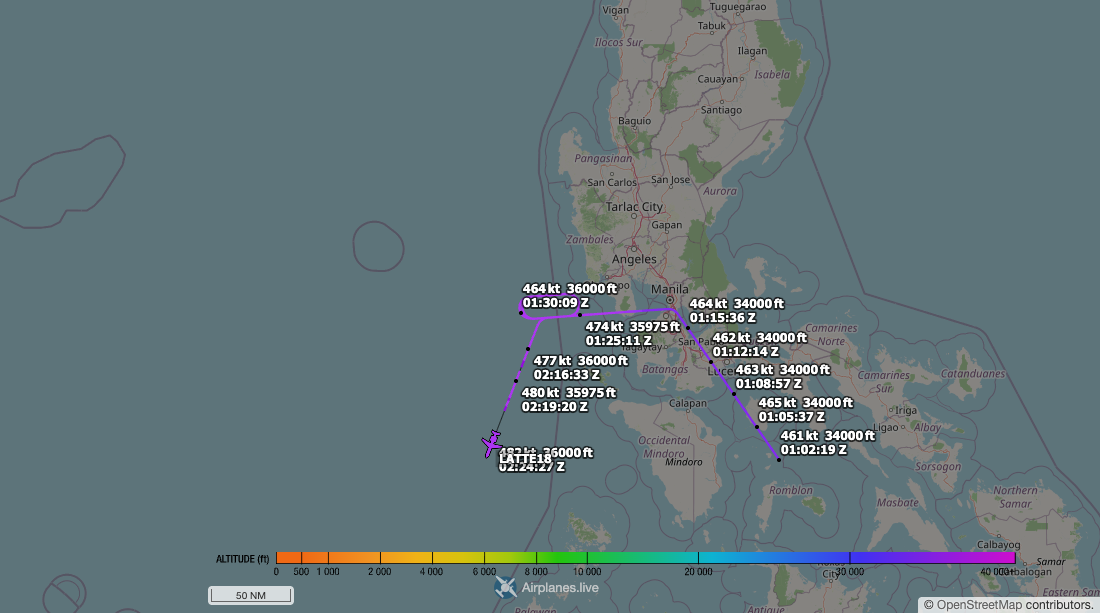Click the 474 kt 35975 ft label
Image resolution: width=1100 pixels, height=613 pixels.
coord(633,327)
